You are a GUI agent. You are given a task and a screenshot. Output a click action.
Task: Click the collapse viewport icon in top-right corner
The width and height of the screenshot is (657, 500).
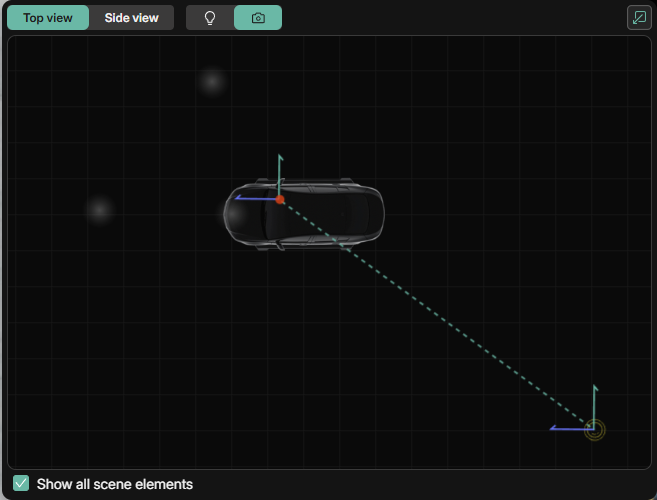(637, 18)
